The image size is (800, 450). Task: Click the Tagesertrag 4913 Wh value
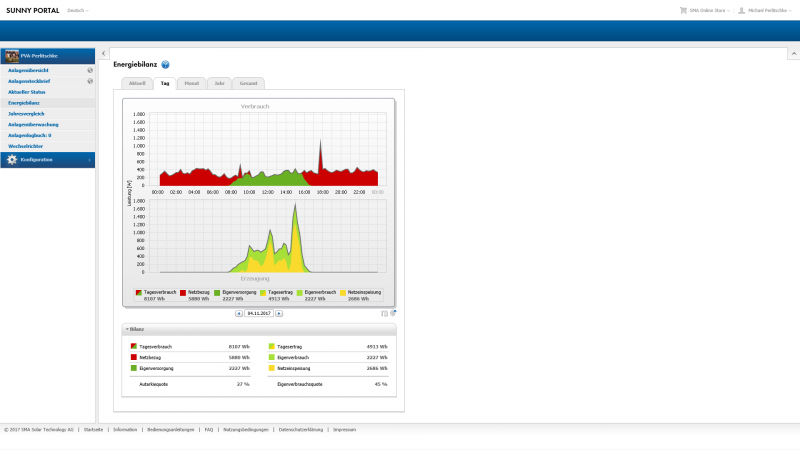point(377,346)
